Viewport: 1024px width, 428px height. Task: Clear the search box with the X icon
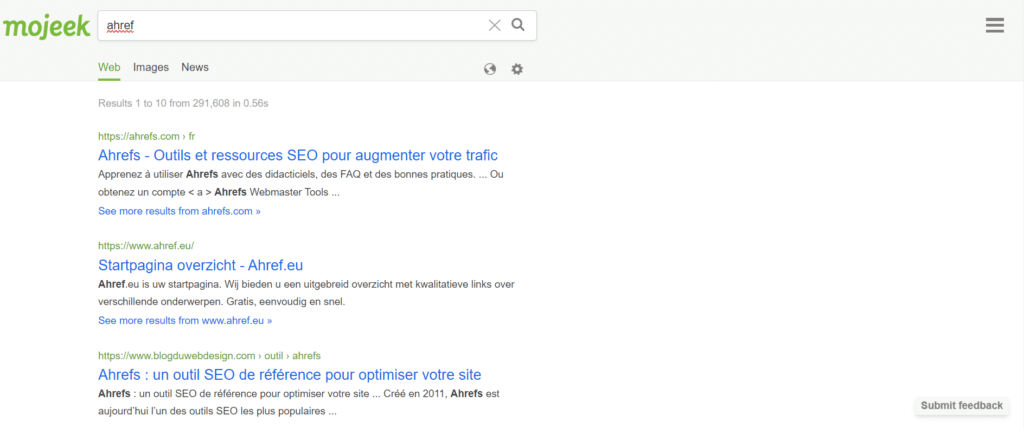tap(494, 25)
